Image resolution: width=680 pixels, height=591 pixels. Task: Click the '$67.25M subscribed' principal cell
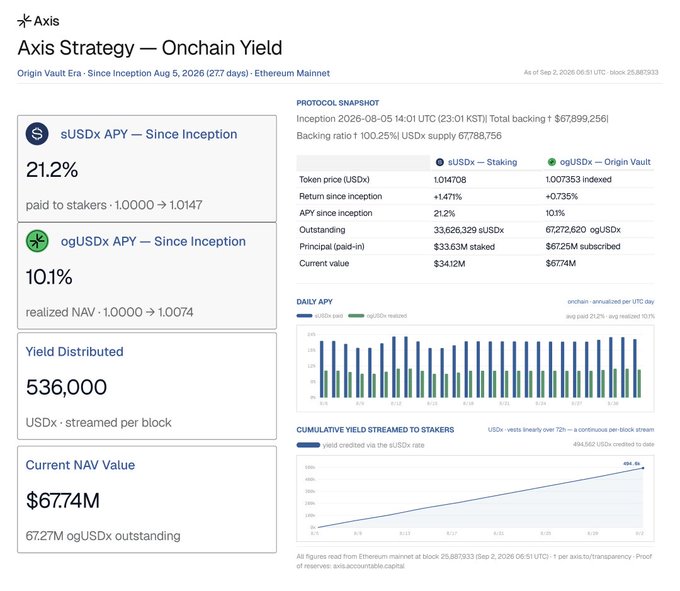(583, 247)
